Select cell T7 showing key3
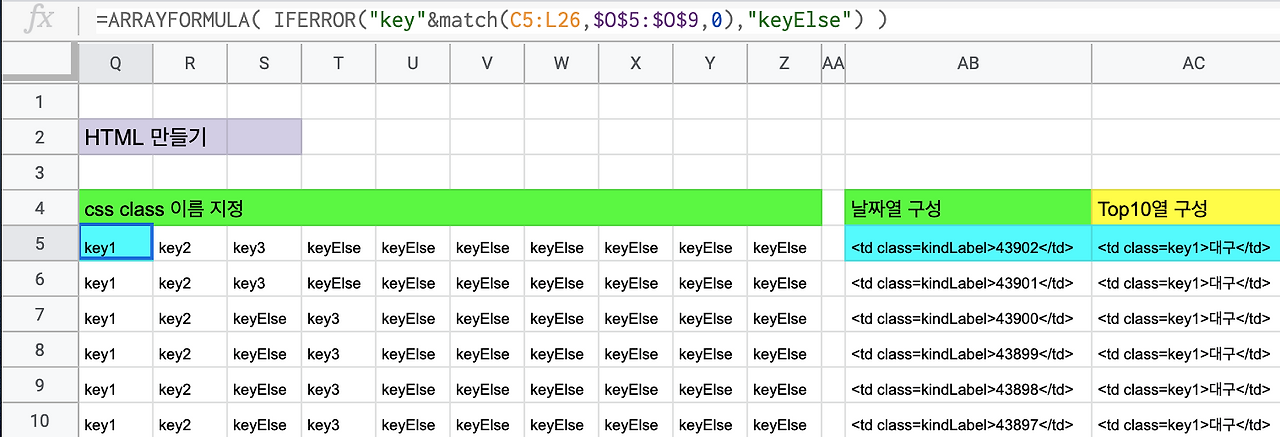 [339, 315]
